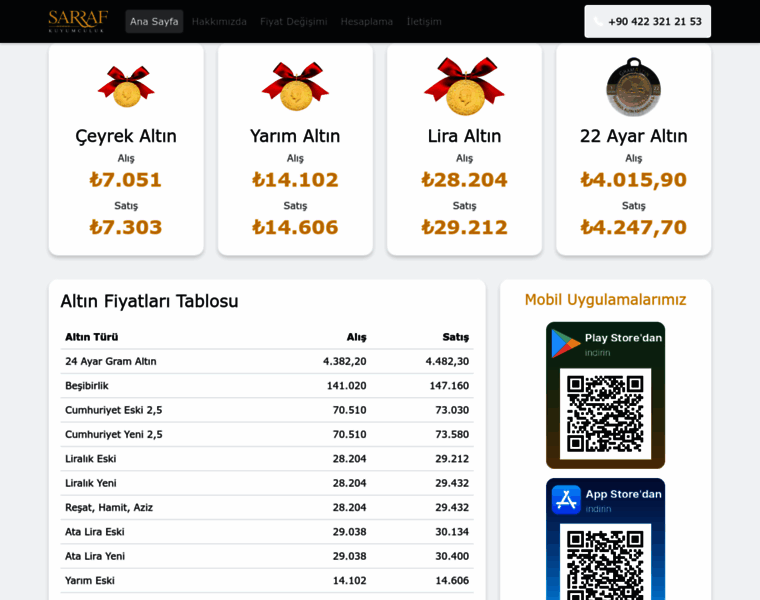Click the App Store icon
Screen dimensions: 760x600
coord(566,499)
